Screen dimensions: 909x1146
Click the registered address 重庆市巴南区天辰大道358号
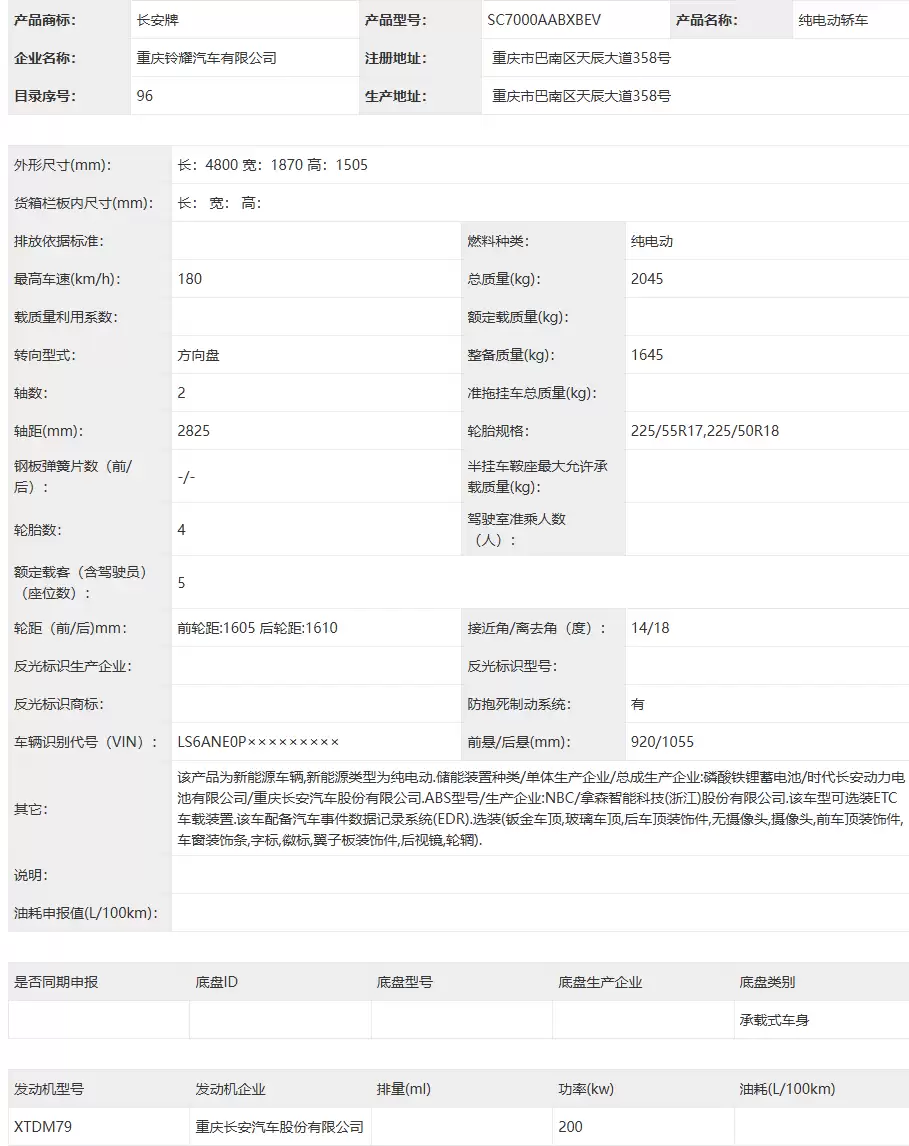tap(581, 58)
